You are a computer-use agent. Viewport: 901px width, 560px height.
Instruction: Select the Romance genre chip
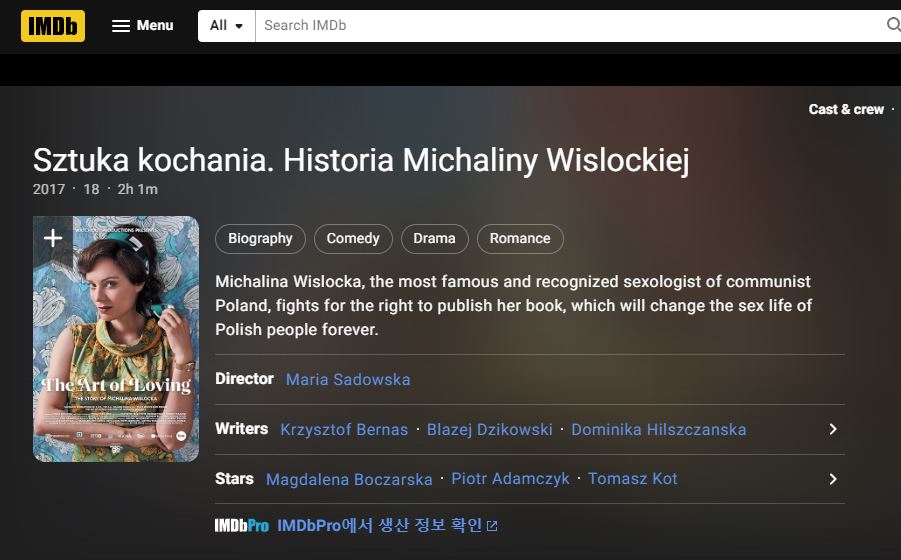click(520, 238)
